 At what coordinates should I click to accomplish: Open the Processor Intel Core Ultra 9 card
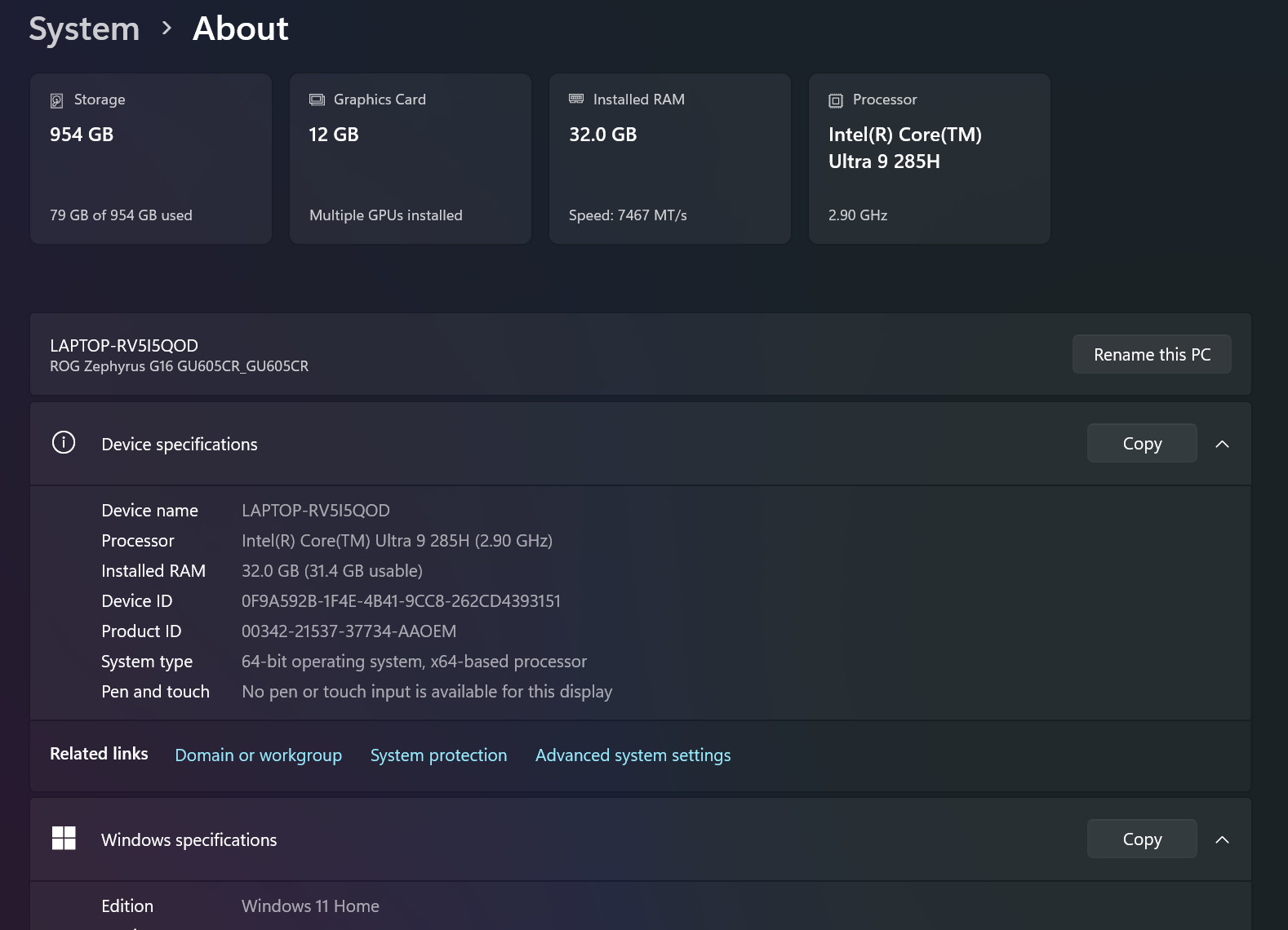point(930,158)
